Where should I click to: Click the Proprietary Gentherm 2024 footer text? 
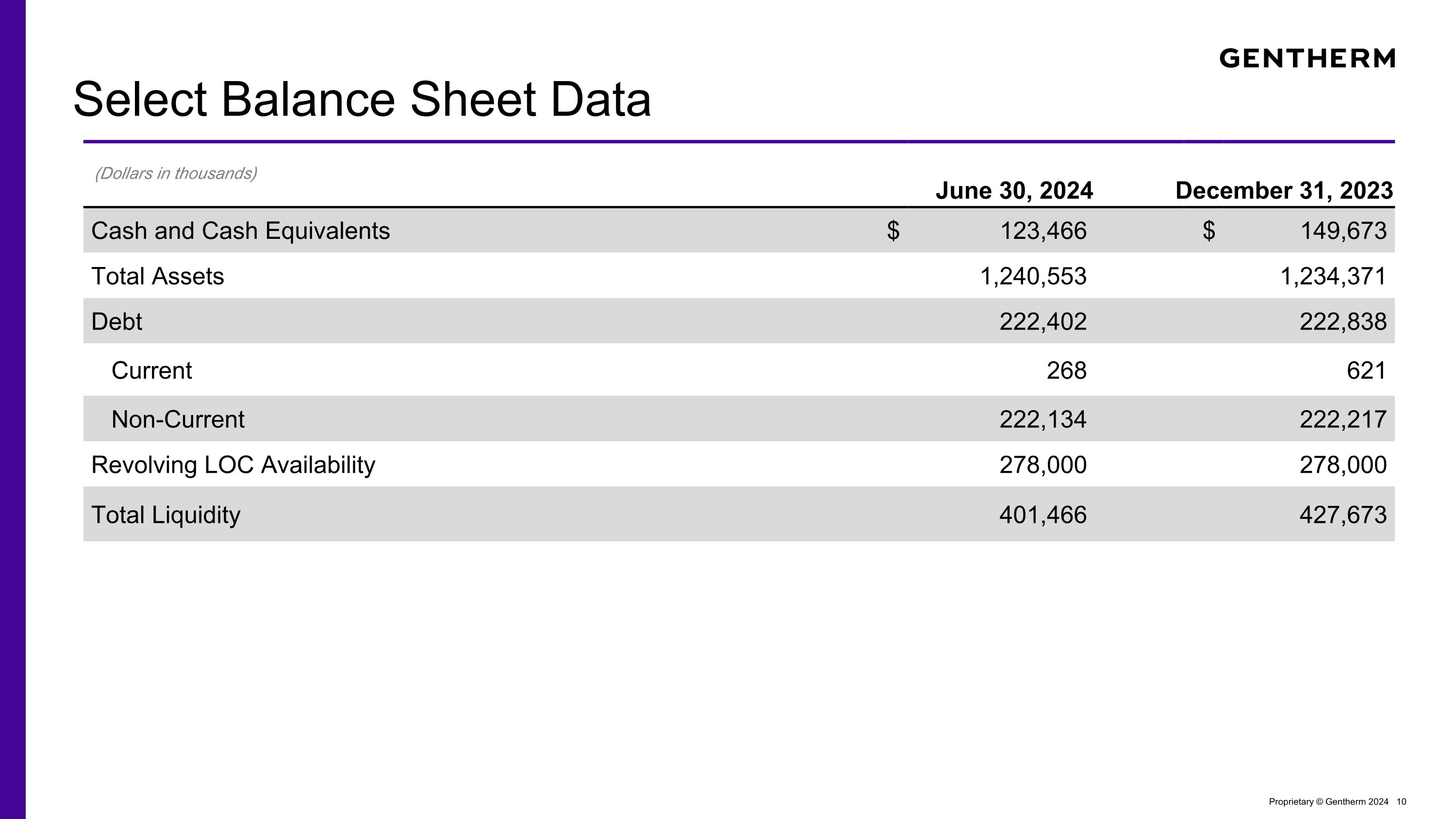tap(1328, 802)
